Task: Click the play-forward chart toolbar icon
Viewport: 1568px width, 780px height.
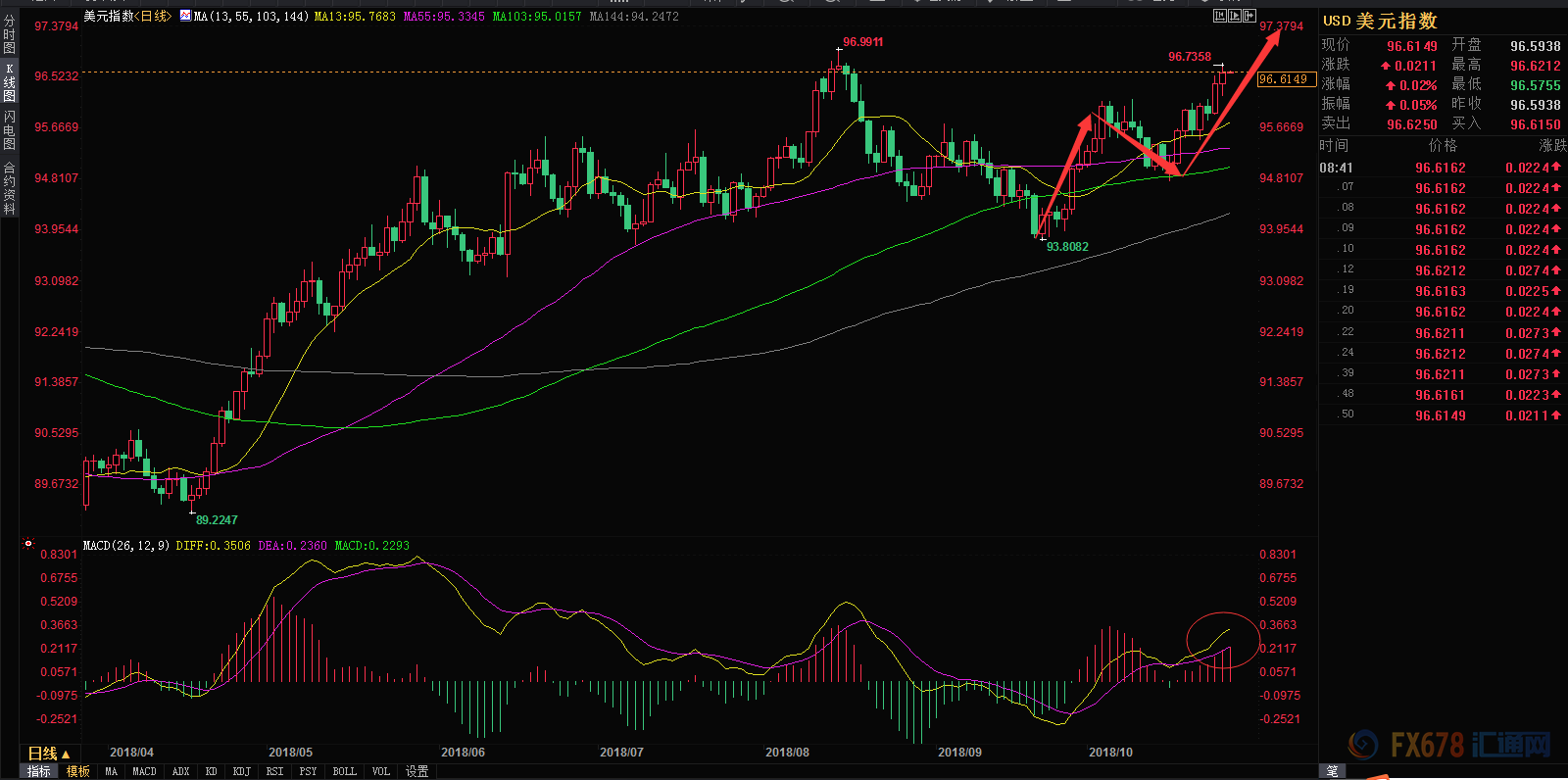Action: point(1235,16)
